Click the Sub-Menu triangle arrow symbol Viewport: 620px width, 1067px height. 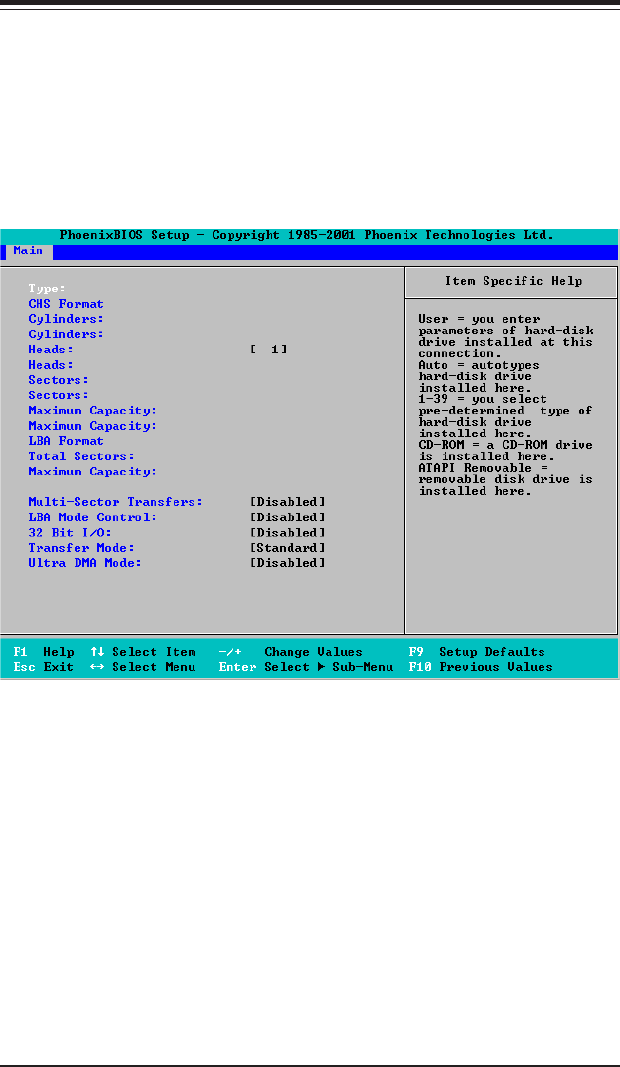click(x=321, y=668)
